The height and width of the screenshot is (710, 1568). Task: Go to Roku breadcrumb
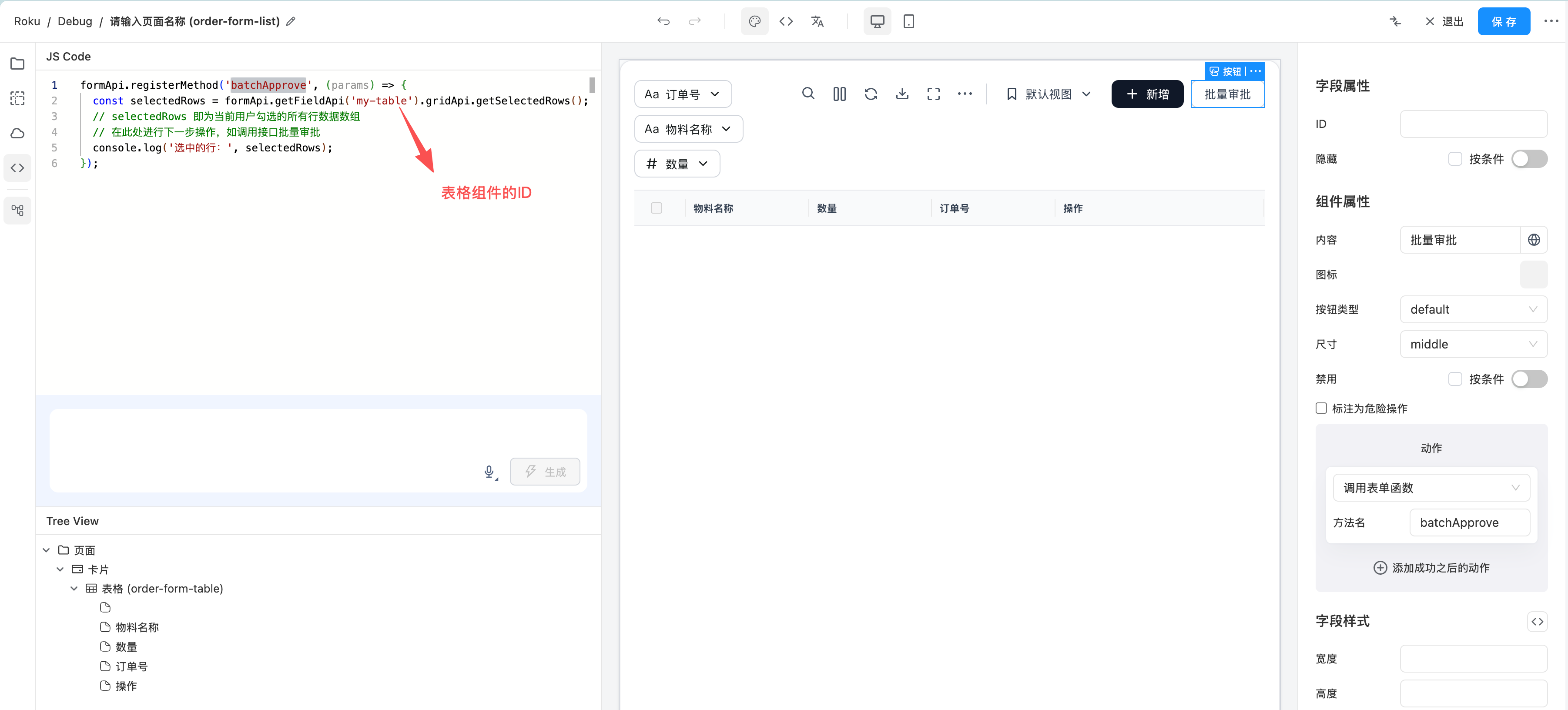[x=27, y=21]
